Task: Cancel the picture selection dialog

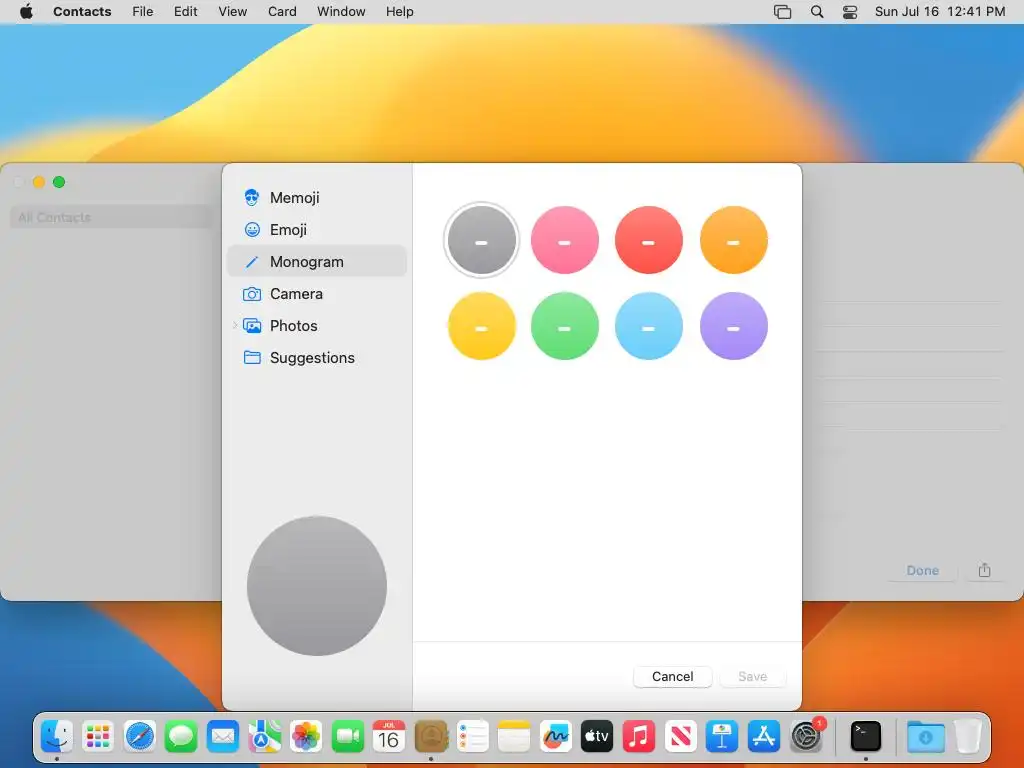Action: pos(673,677)
